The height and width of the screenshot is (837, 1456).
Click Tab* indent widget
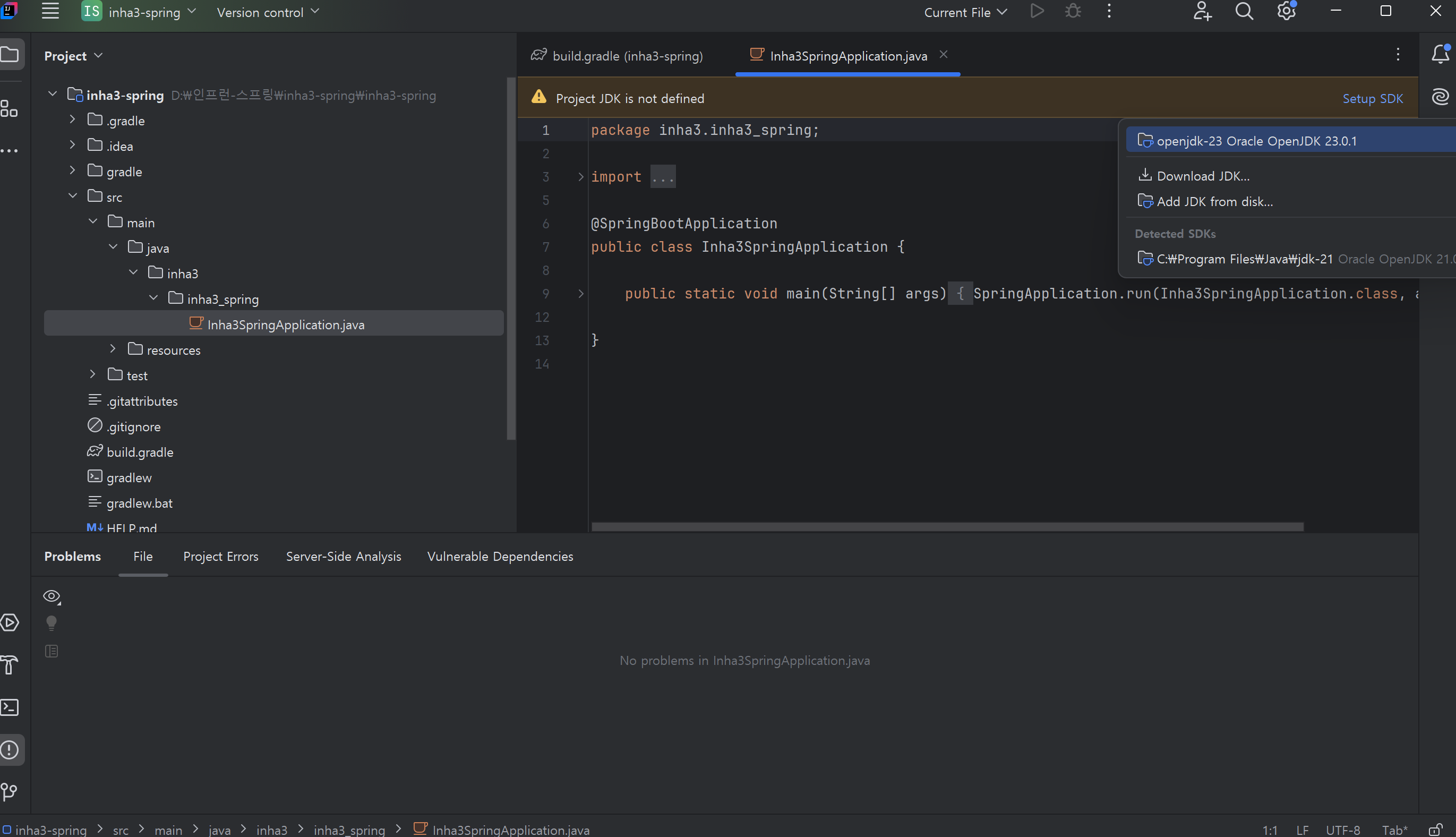(1394, 830)
